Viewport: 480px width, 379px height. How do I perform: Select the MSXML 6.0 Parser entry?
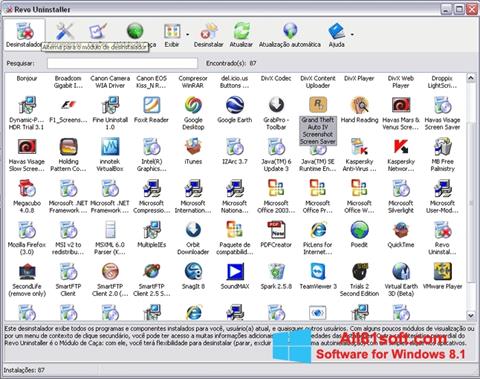point(110,238)
